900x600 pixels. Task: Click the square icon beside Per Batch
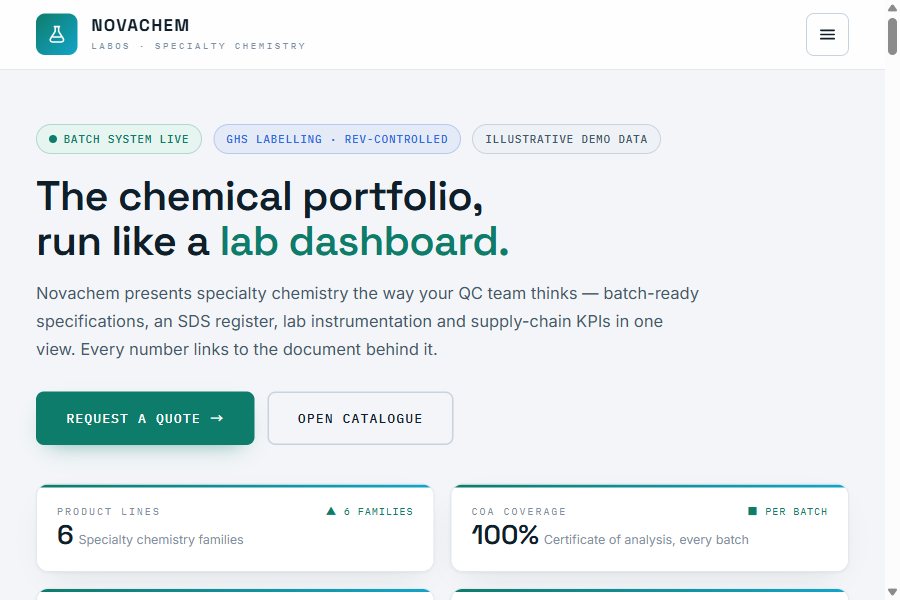(x=752, y=511)
